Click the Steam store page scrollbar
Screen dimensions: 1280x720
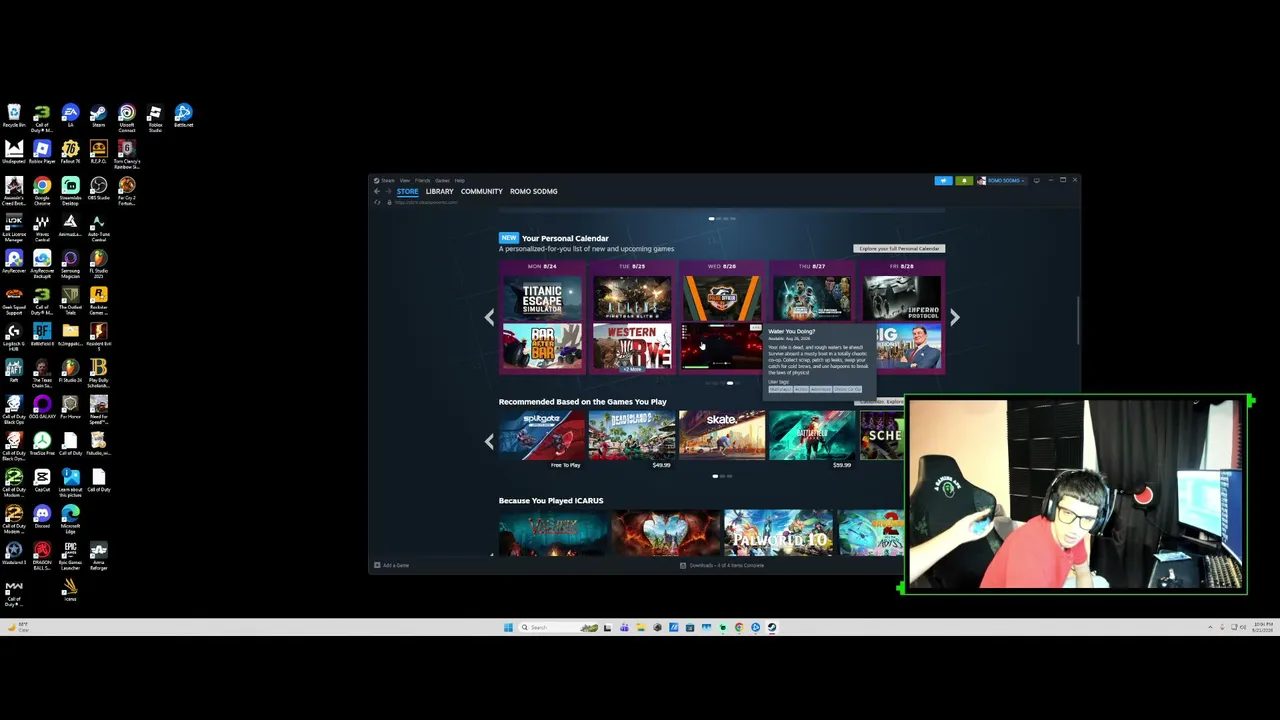click(1077, 319)
